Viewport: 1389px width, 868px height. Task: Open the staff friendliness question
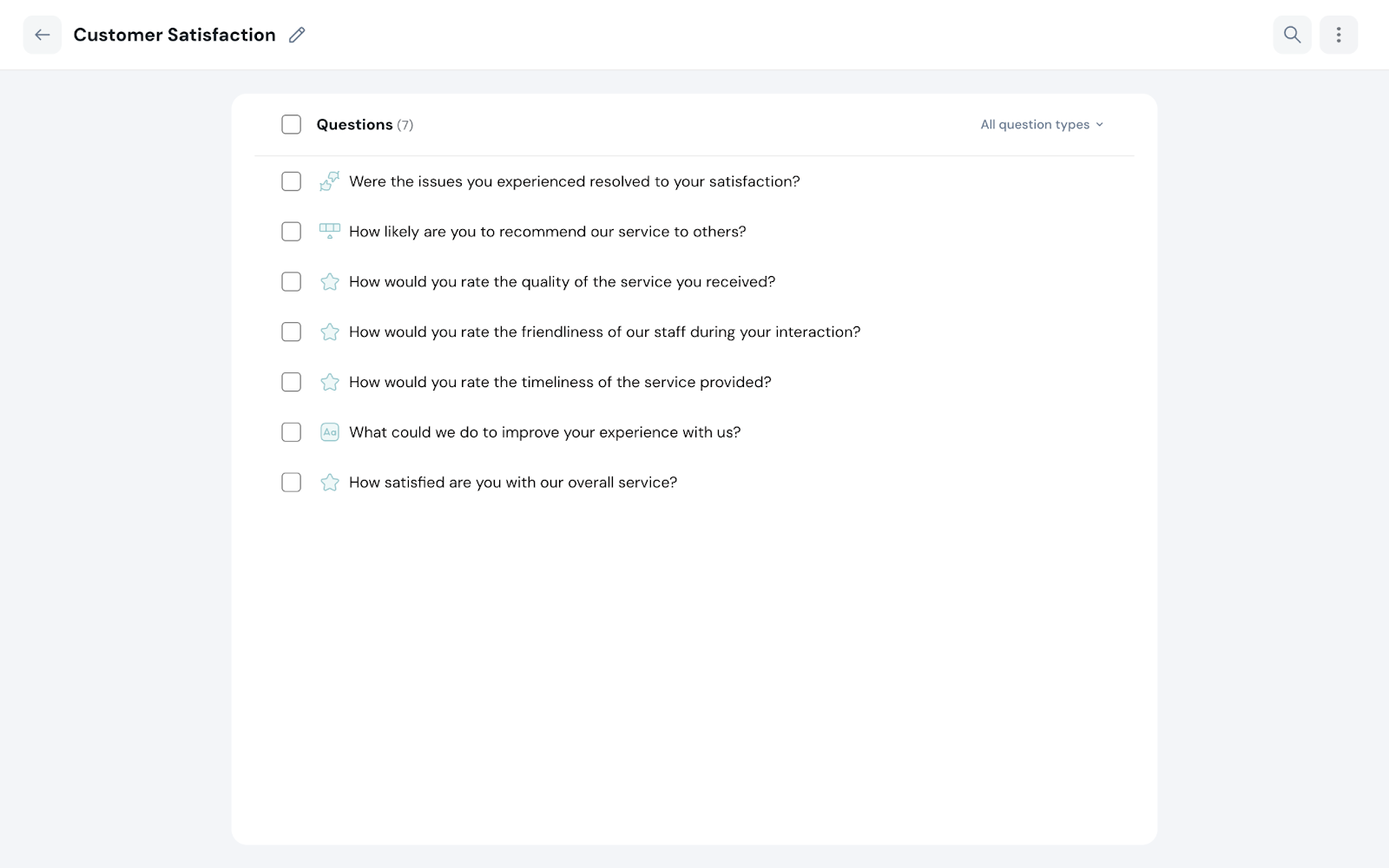point(604,332)
